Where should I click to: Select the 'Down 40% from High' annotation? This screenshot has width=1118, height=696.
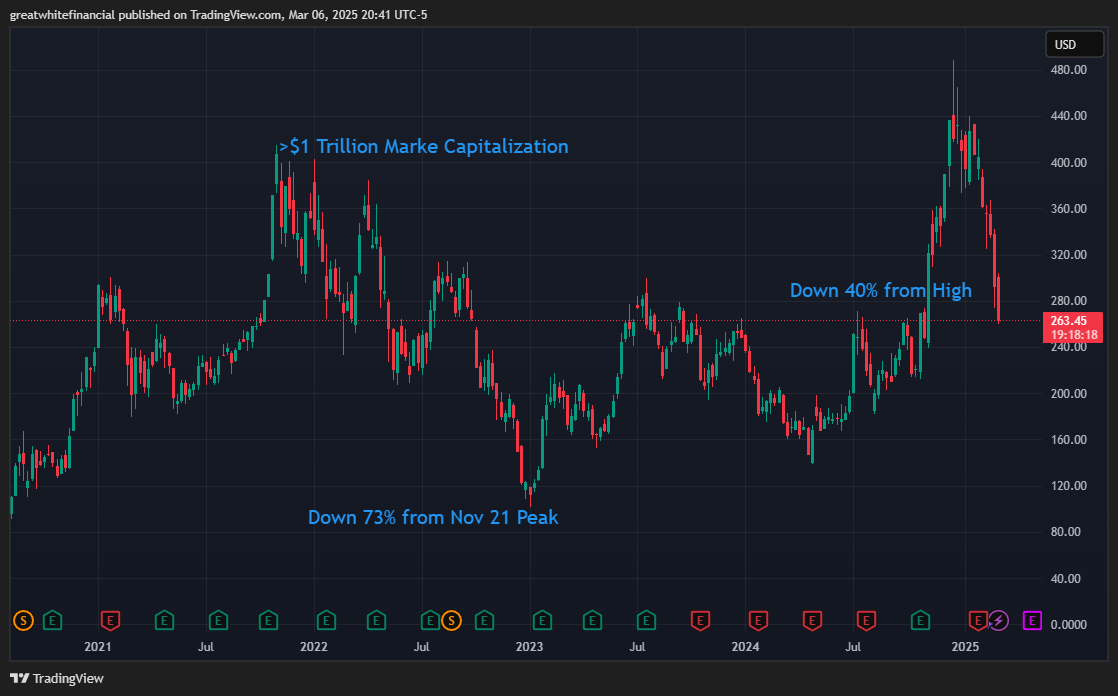pyautogui.click(x=881, y=290)
